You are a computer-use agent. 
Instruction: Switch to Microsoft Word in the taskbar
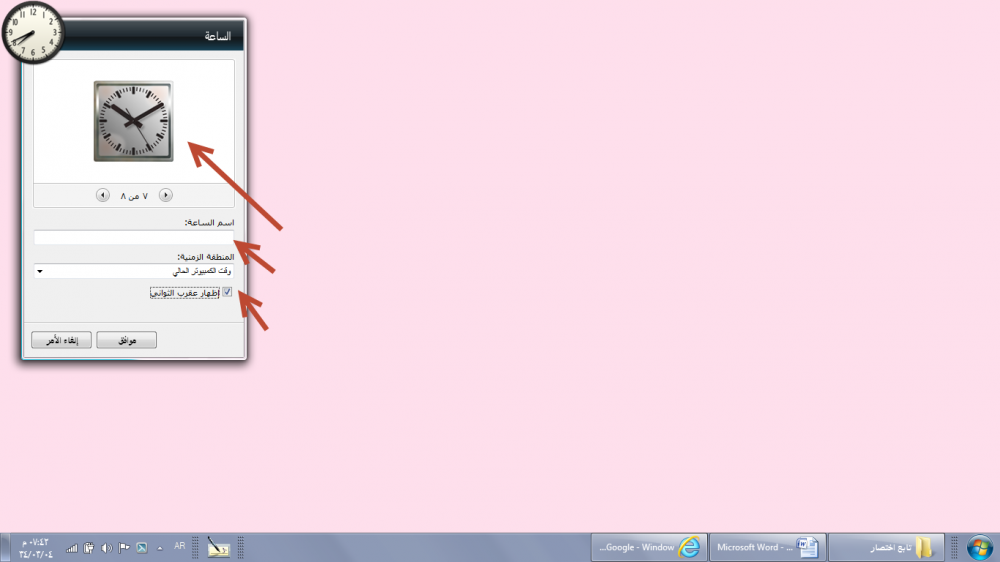tap(767, 547)
